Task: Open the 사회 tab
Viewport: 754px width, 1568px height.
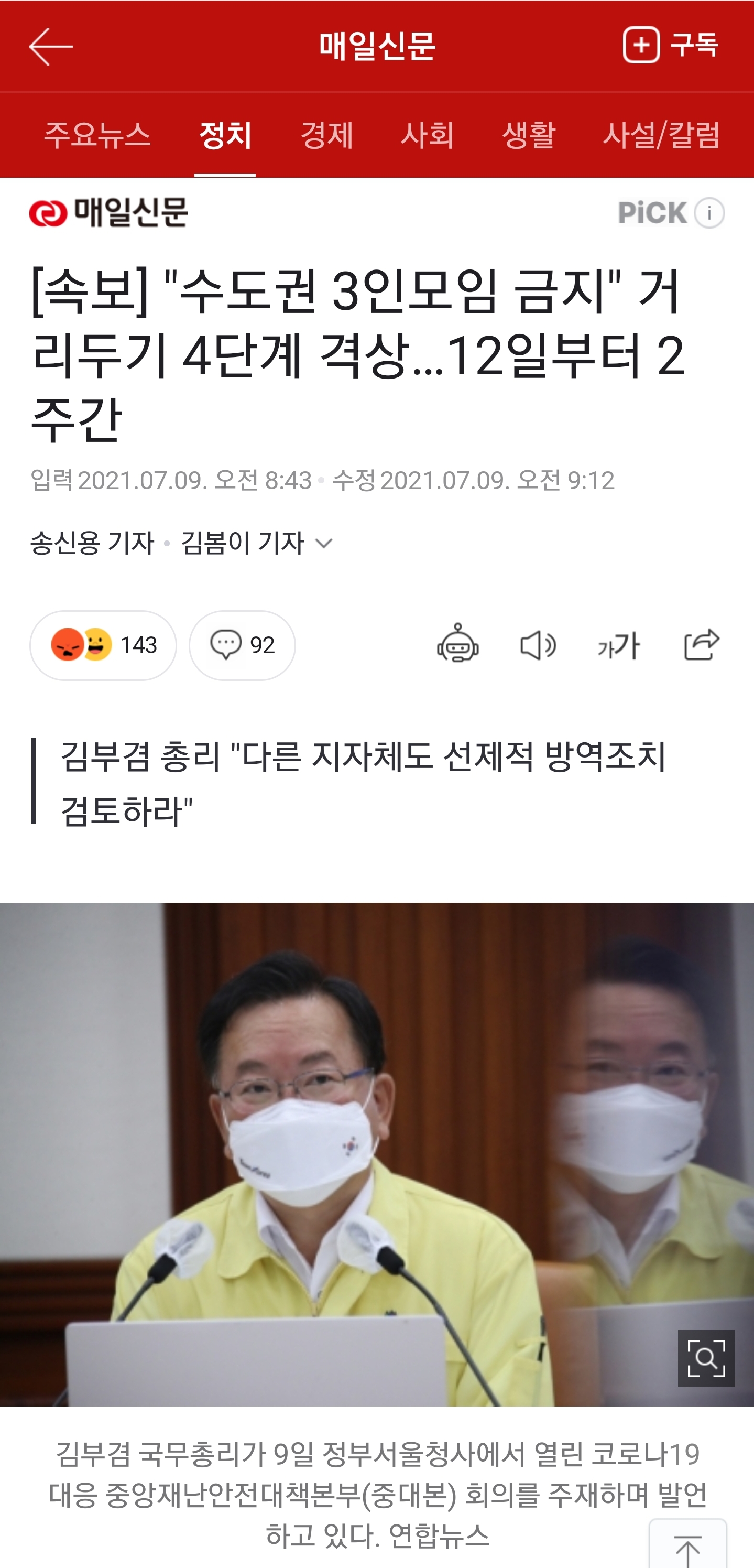Action: click(x=427, y=135)
